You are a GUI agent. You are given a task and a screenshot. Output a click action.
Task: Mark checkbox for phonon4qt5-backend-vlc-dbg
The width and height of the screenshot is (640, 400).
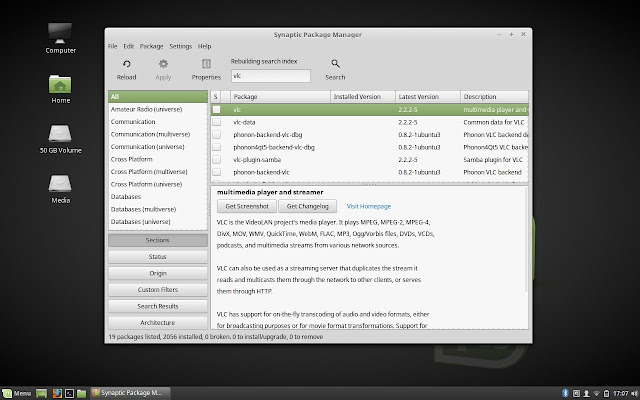(216, 147)
